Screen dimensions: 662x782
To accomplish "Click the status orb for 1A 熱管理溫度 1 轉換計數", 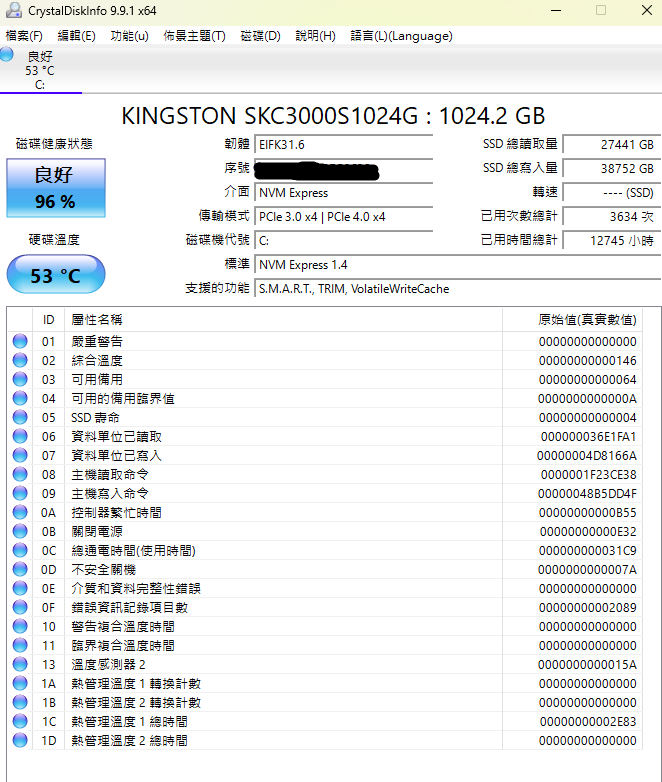I will pos(20,683).
